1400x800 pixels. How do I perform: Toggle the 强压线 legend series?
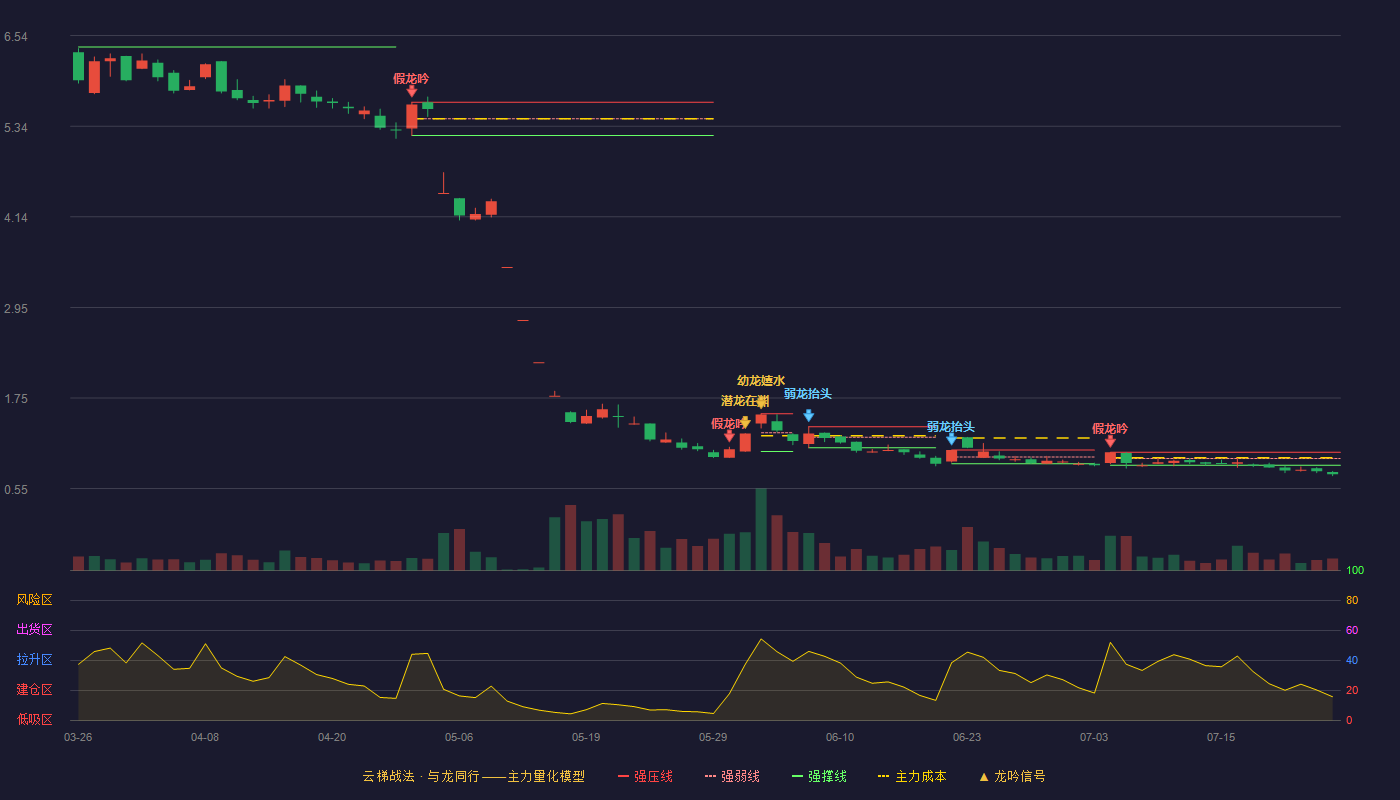click(x=645, y=776)
